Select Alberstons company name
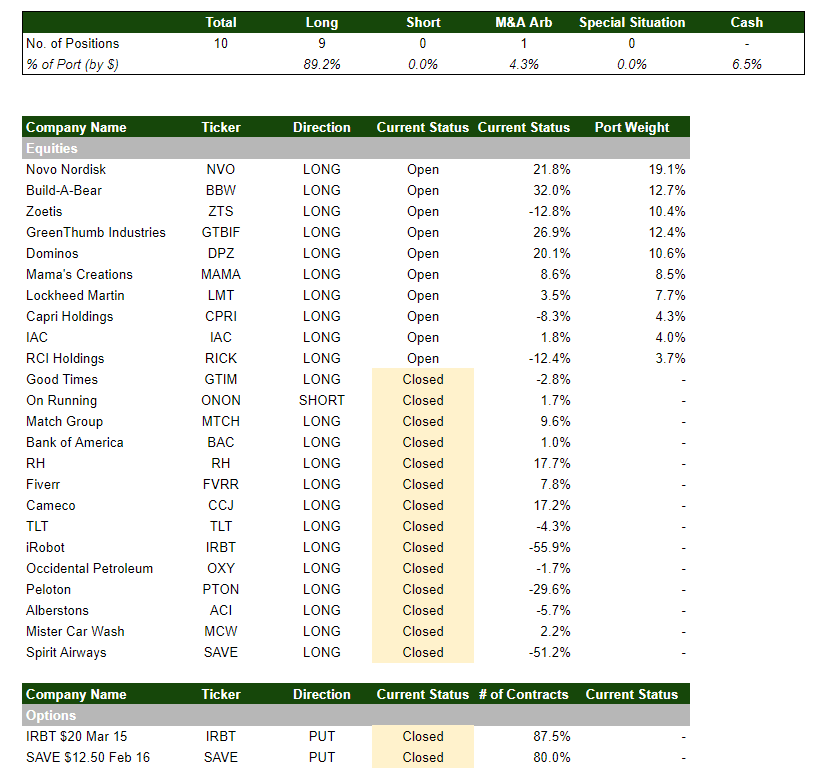The image size is (817, 778). [x=57, y=611]
